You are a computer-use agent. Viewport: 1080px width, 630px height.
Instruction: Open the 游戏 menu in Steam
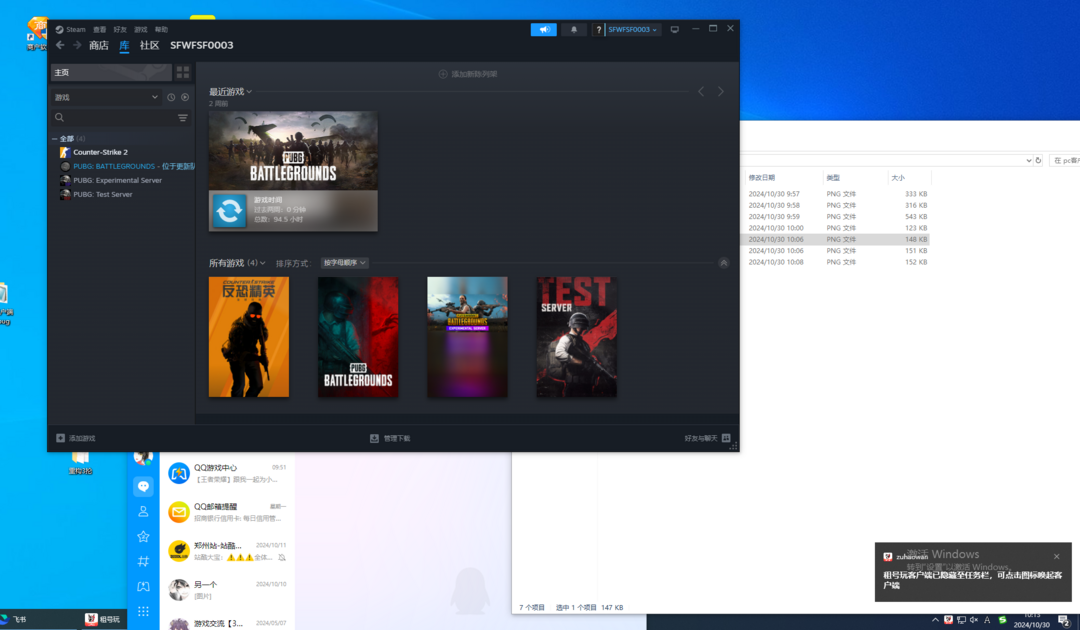141,30
